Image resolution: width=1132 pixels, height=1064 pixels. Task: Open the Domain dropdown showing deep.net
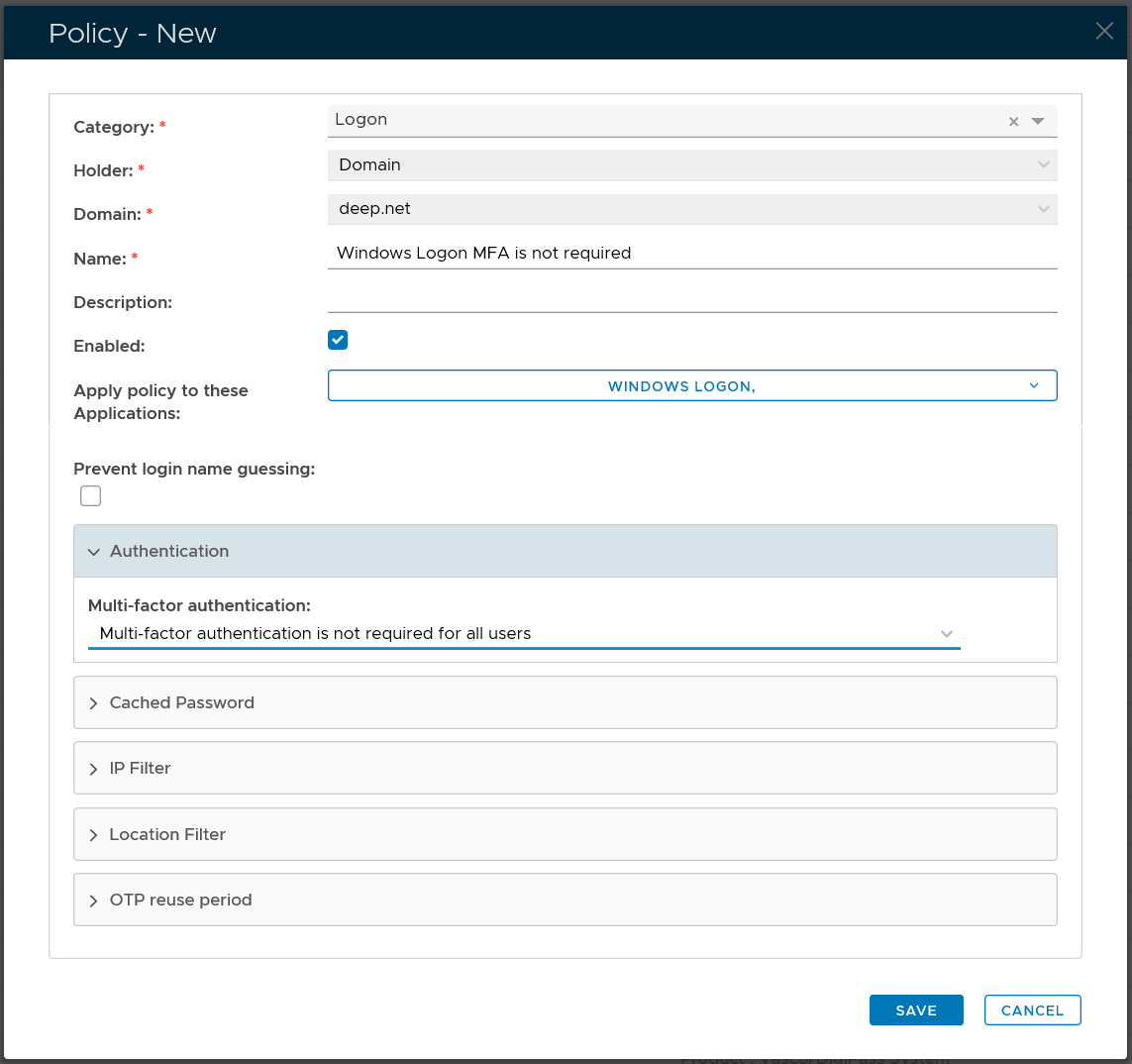pyautogui.click(x=691, y=209)
